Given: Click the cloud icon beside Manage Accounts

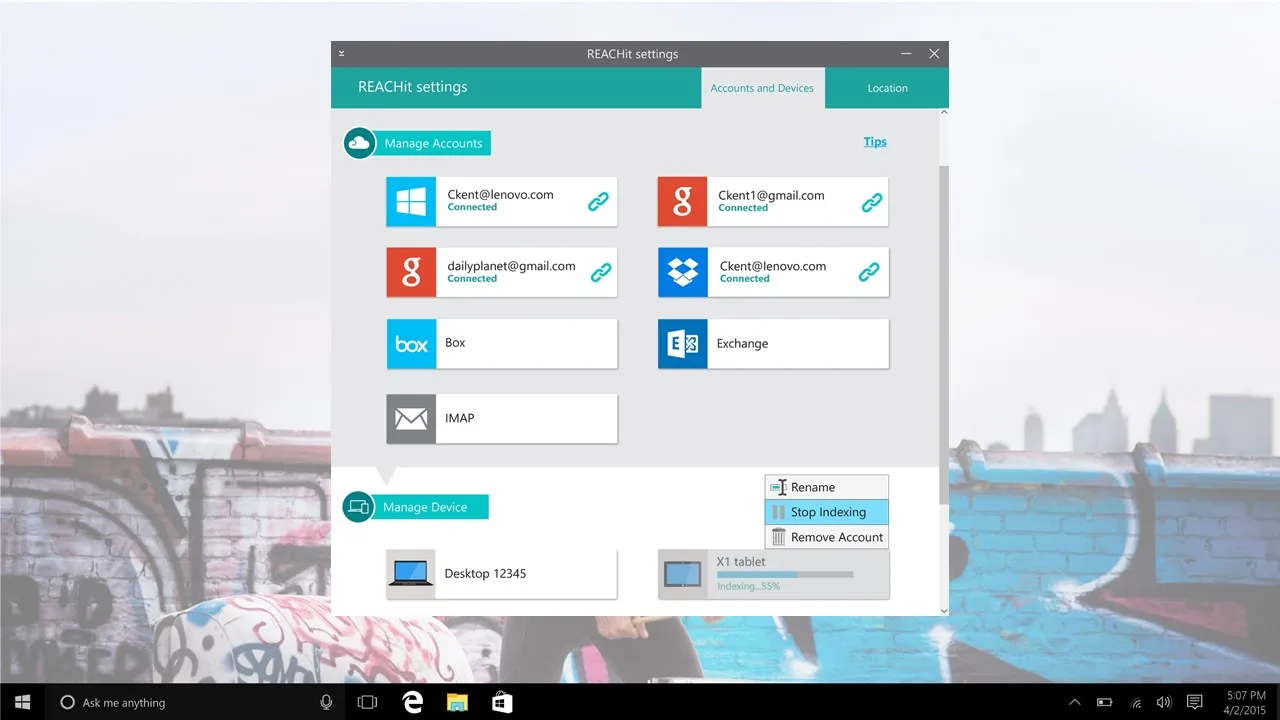Looking at the screenshot, I should pos(359,143).
